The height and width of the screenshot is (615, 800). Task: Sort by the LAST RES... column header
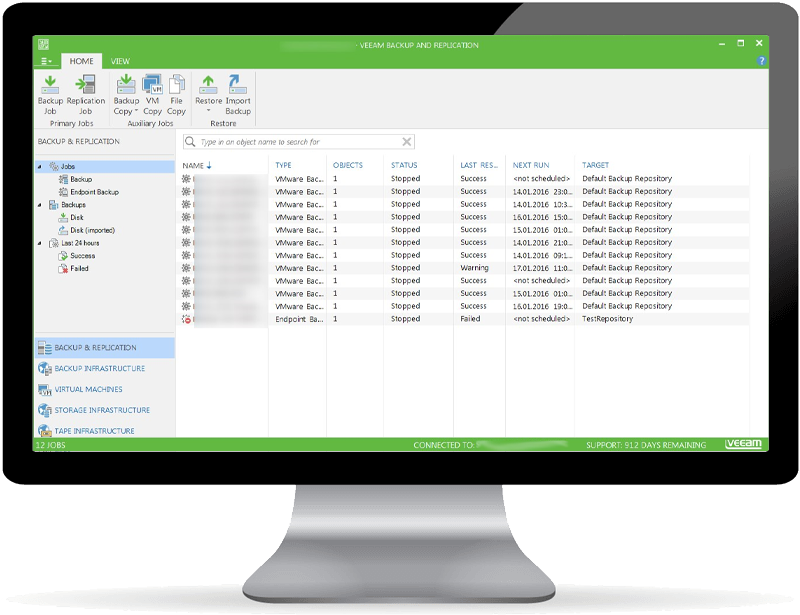(x=479, y=165)
